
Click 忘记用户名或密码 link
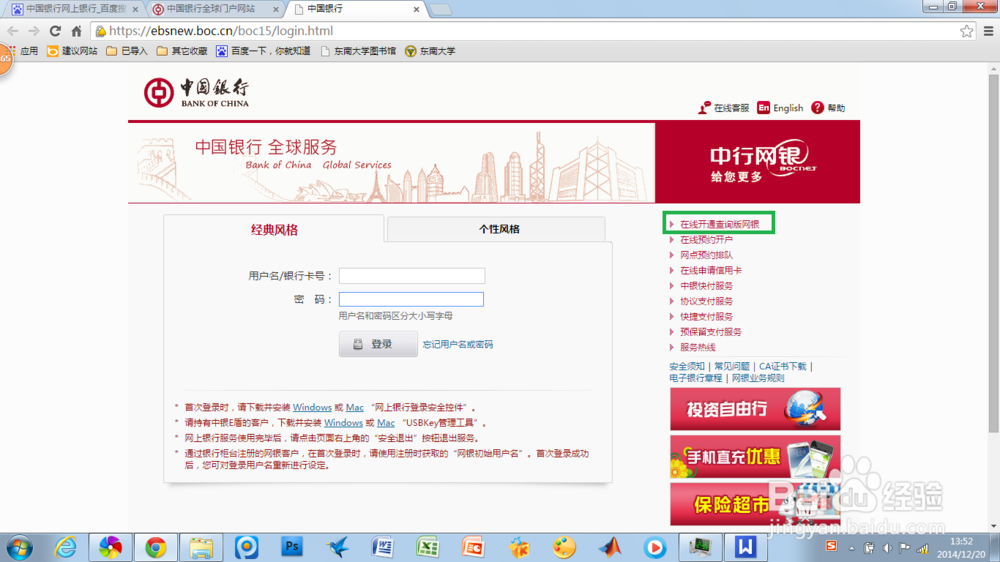coord(457,344)
